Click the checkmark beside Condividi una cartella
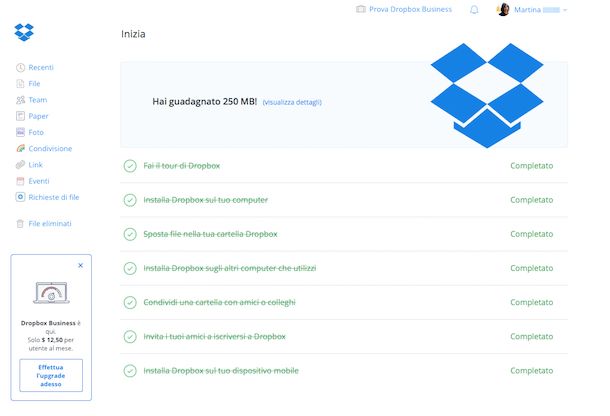610x416 pixels. coord(130,302)
